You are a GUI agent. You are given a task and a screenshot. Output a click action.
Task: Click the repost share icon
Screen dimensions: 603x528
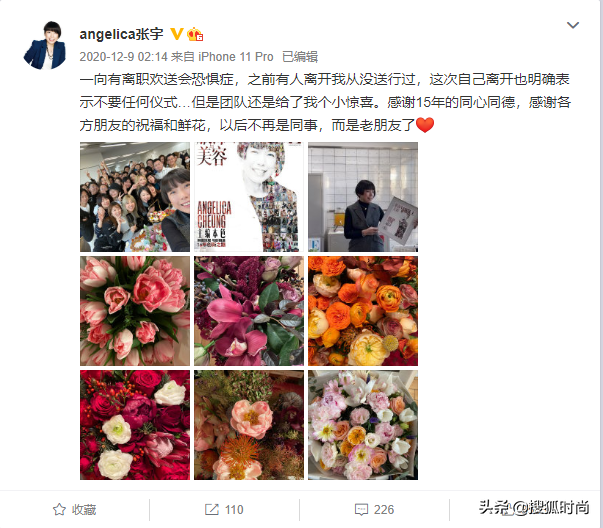[212, 510]
